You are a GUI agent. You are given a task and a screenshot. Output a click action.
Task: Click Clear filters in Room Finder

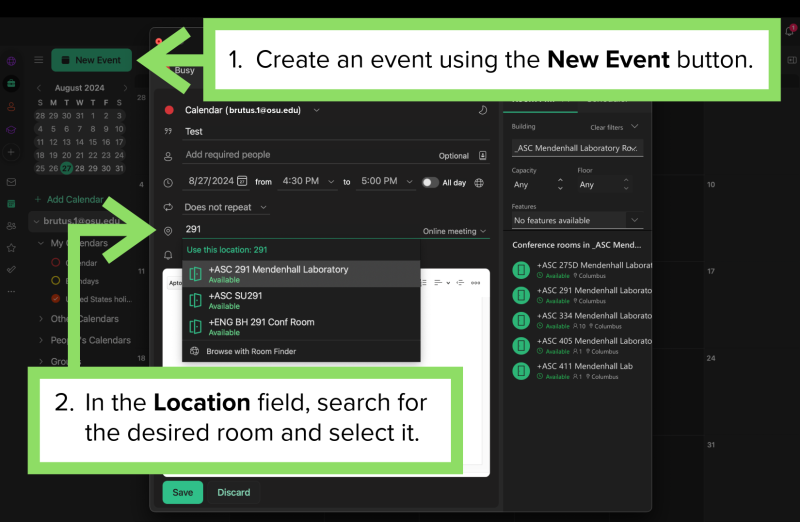click(x=607, y=128)
